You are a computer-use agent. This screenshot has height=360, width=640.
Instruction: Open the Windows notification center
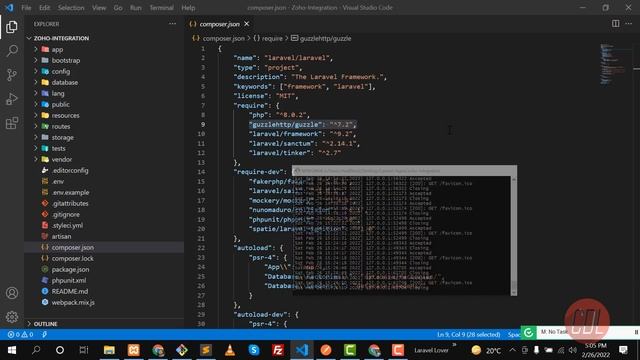click(x=623, y=350)
